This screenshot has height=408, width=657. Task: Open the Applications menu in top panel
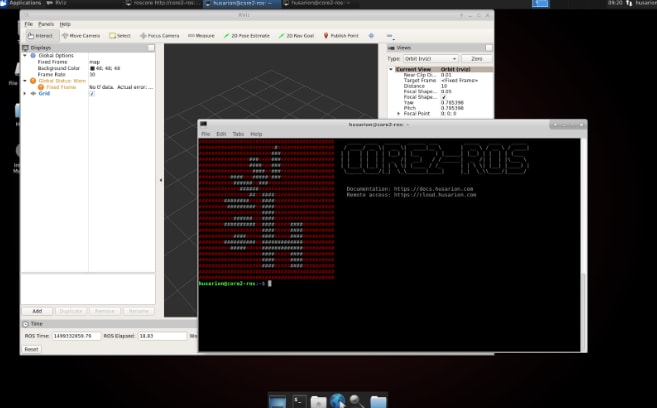21,3
